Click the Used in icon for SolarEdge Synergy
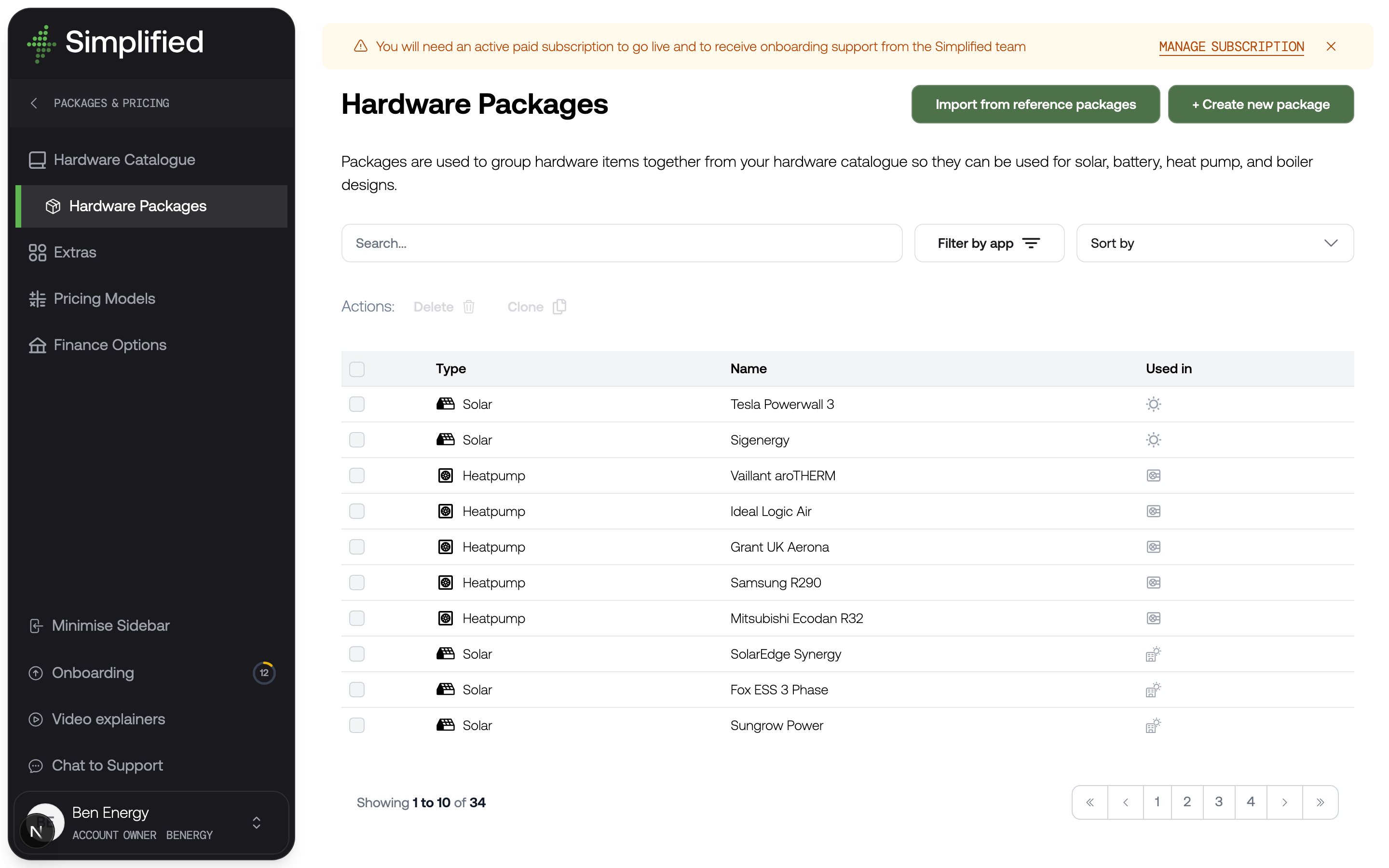The height and width of the screenshot is (868, 1389). point(1153,654)
